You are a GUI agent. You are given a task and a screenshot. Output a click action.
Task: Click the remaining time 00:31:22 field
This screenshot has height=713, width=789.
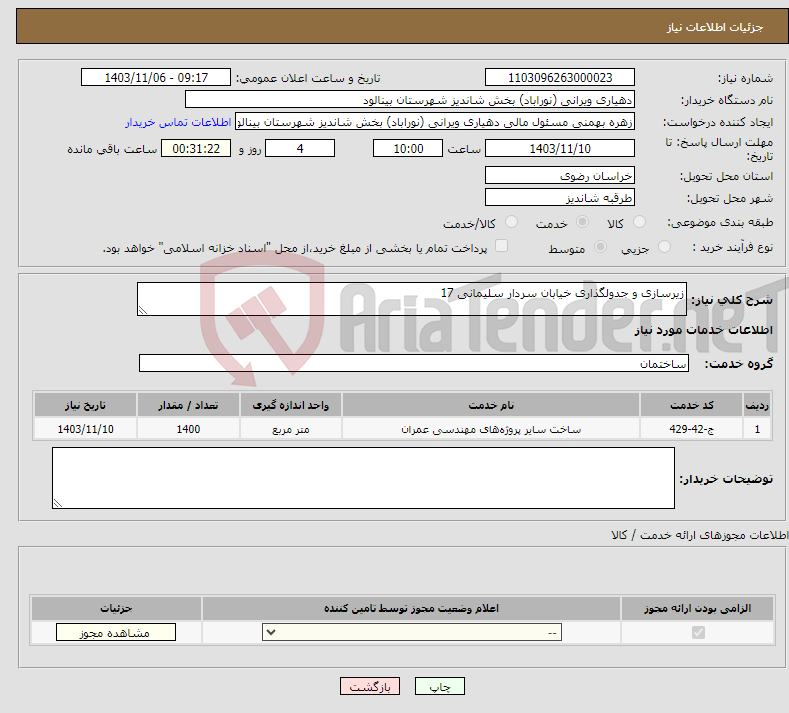[x=196, y=148]
